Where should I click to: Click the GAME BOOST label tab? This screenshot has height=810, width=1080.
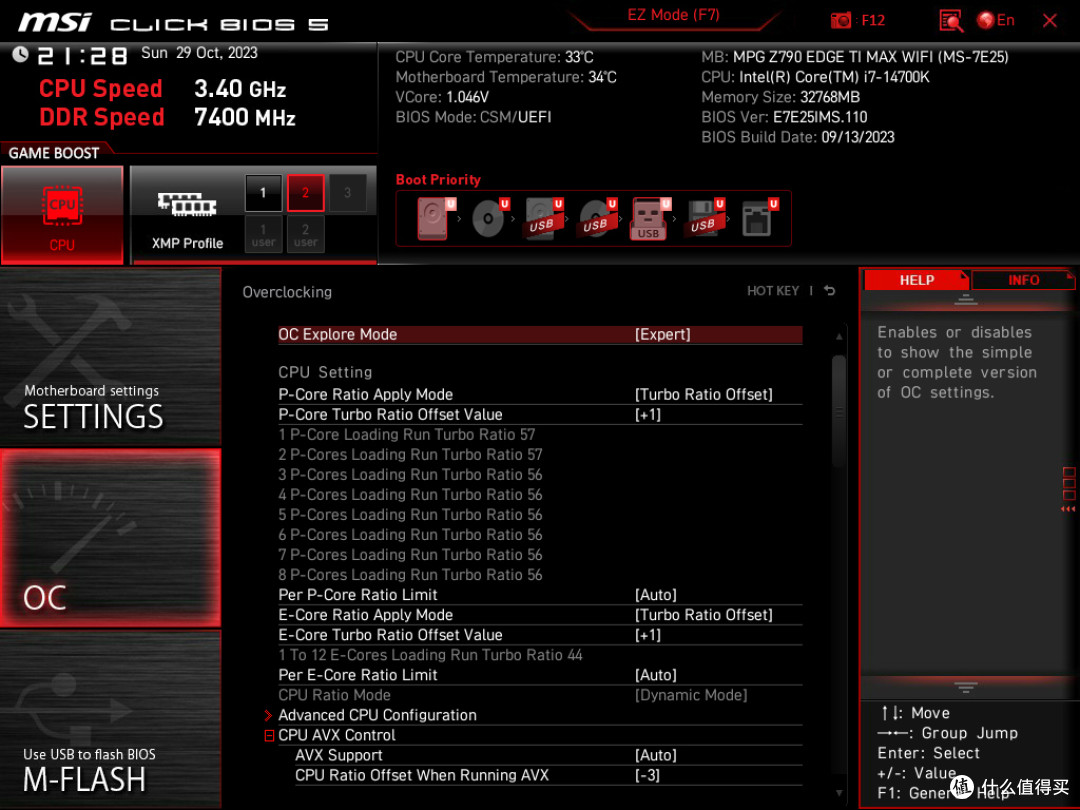tap(54, 153)
